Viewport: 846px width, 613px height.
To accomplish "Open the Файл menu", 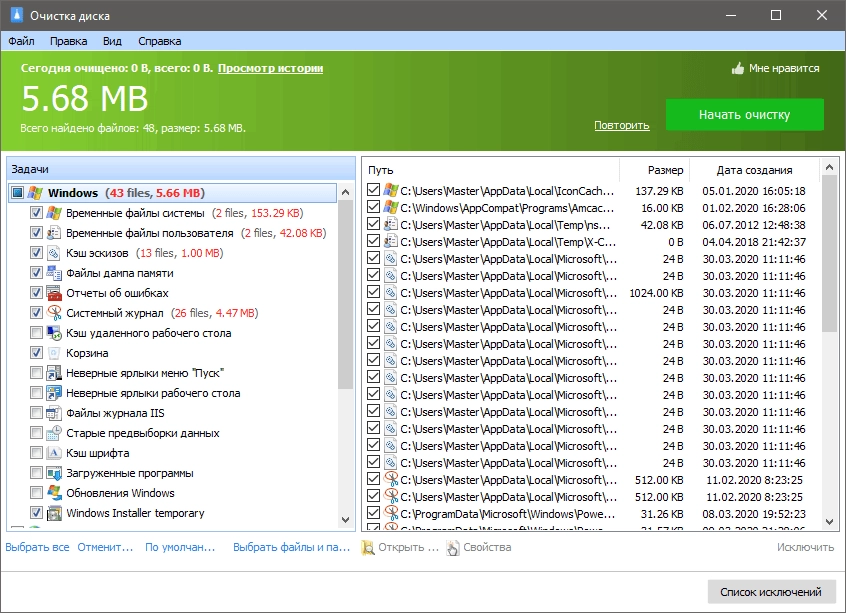I will tap(21, 41).
